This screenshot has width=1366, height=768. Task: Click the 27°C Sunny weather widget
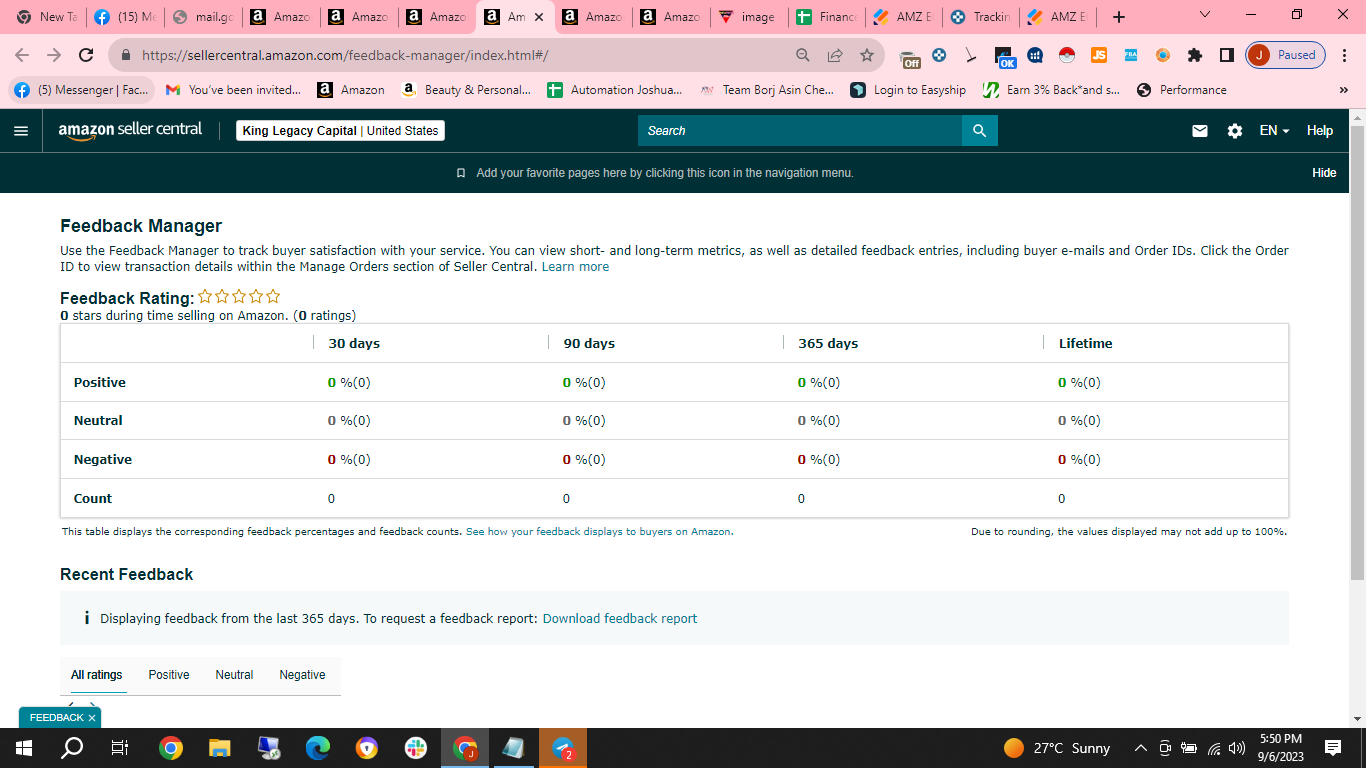1057,748
